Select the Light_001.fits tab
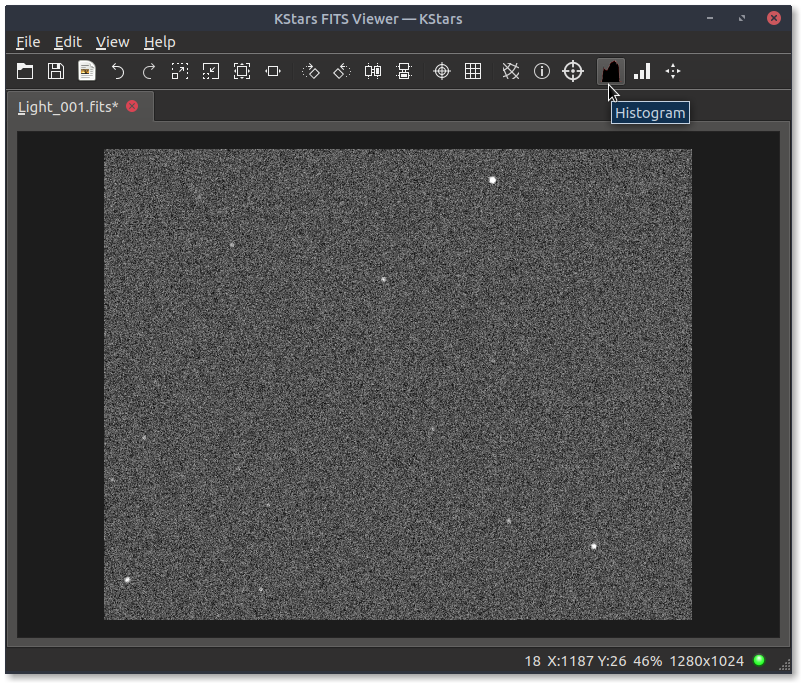The width and height of the screenshot is (801, 683). (x=68, y=106)
